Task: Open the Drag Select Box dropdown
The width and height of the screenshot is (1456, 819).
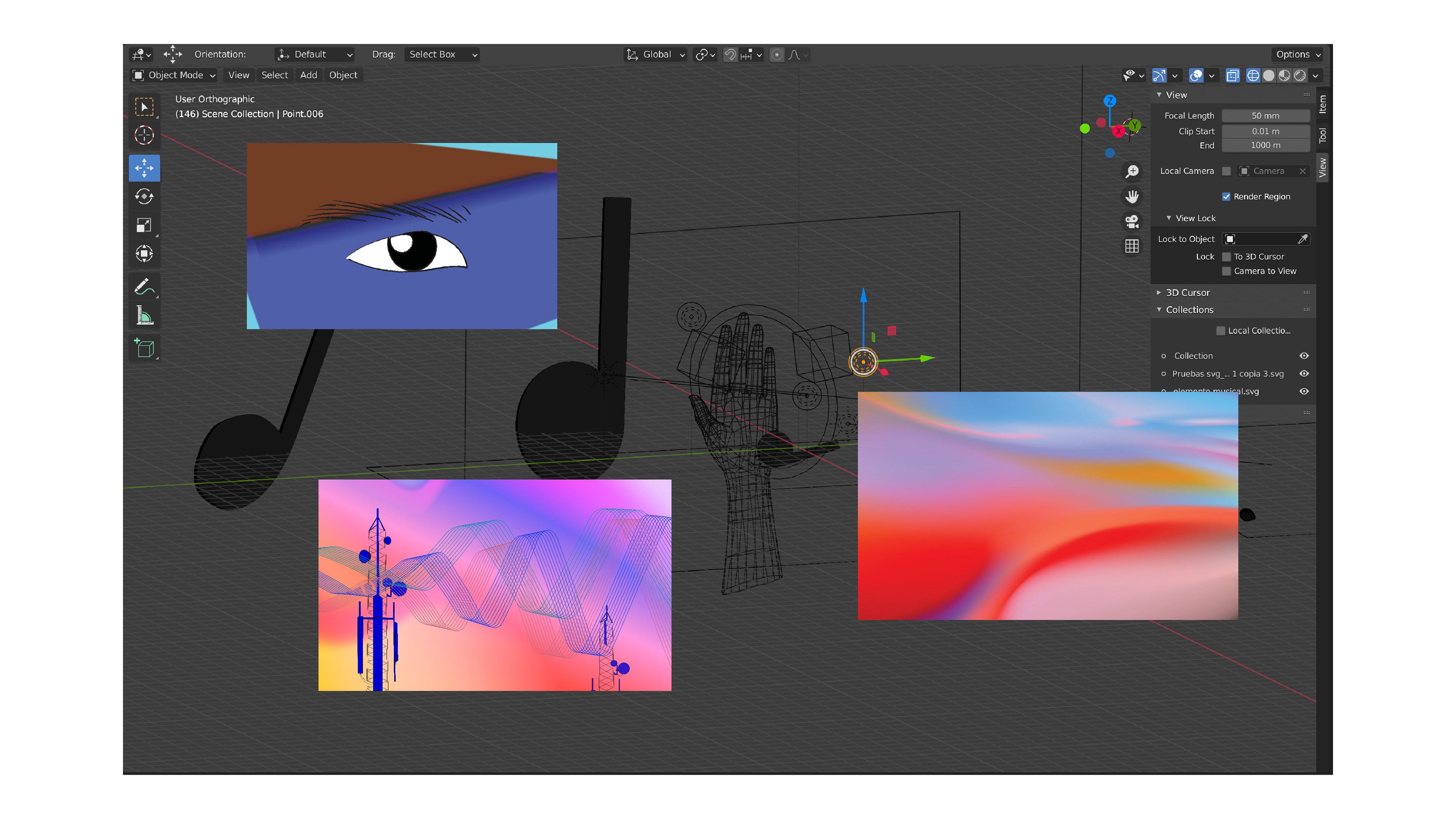Action: (442, 54)
